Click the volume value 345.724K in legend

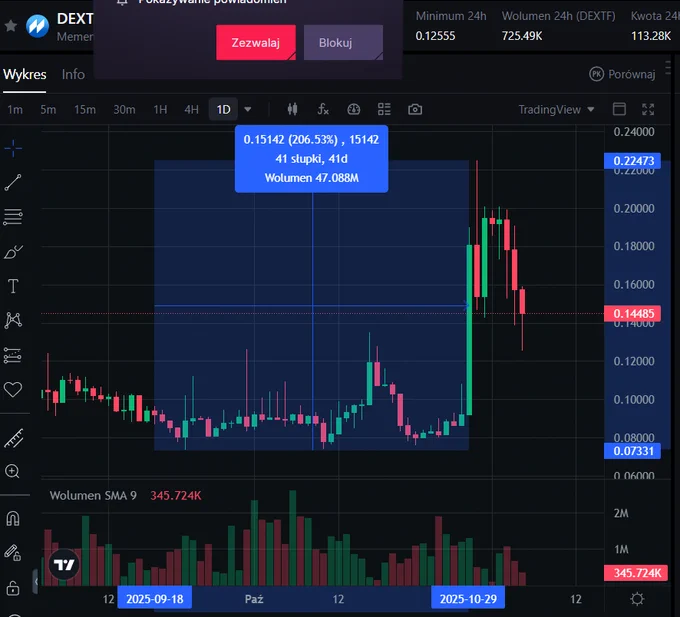(x=176, y=496)
